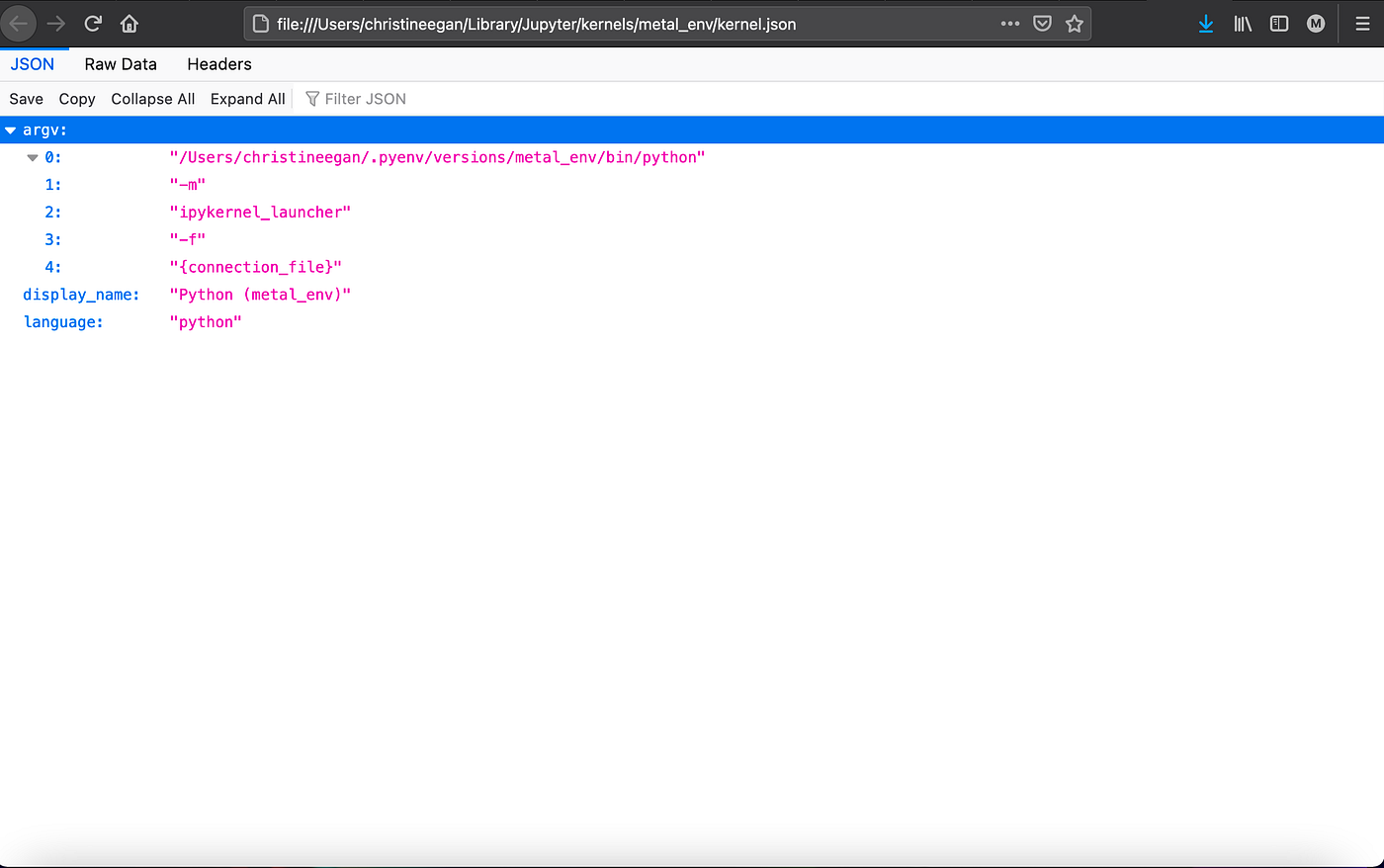Switch to the Raw Data tab
This screenshot has height=868, width=1384.
pos(121,64)
